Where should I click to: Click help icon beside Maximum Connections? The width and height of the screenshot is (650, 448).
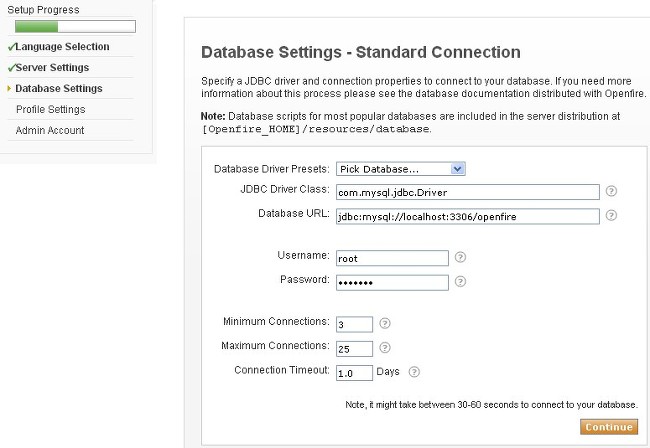click(385, 347)
